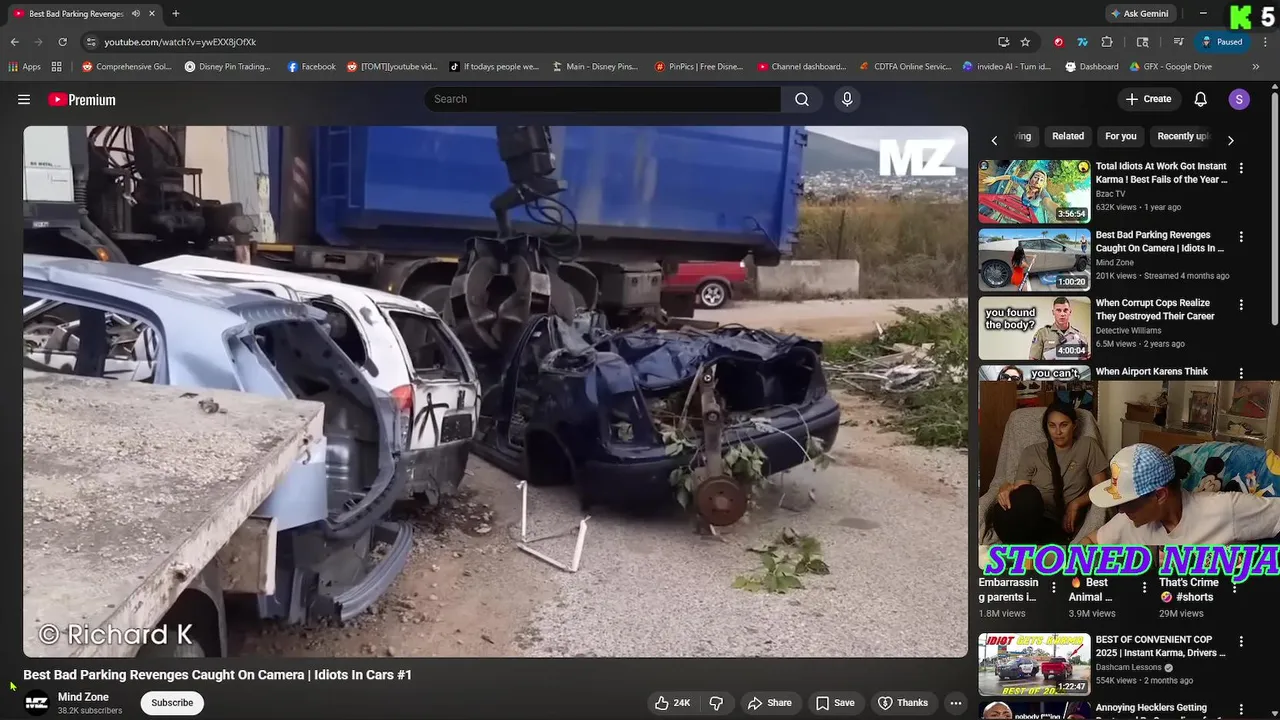Open the account avatar menu

click(1239, 99)
